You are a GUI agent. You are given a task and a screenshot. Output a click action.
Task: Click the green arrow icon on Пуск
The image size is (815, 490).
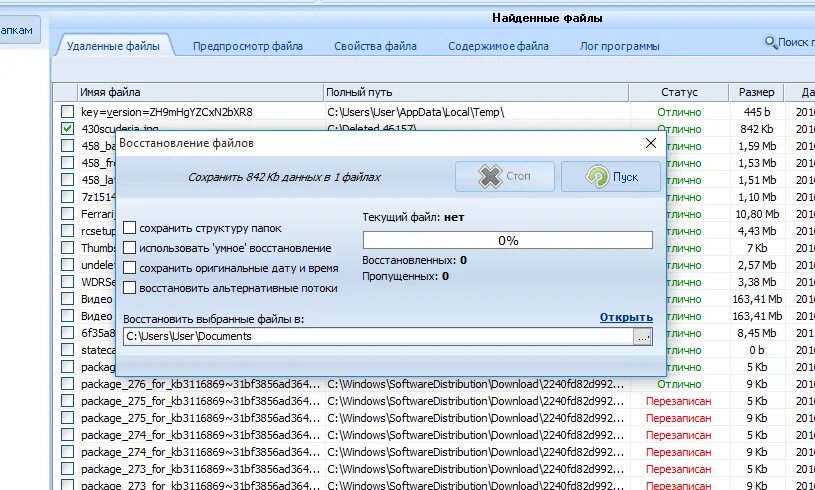(596, 177)
